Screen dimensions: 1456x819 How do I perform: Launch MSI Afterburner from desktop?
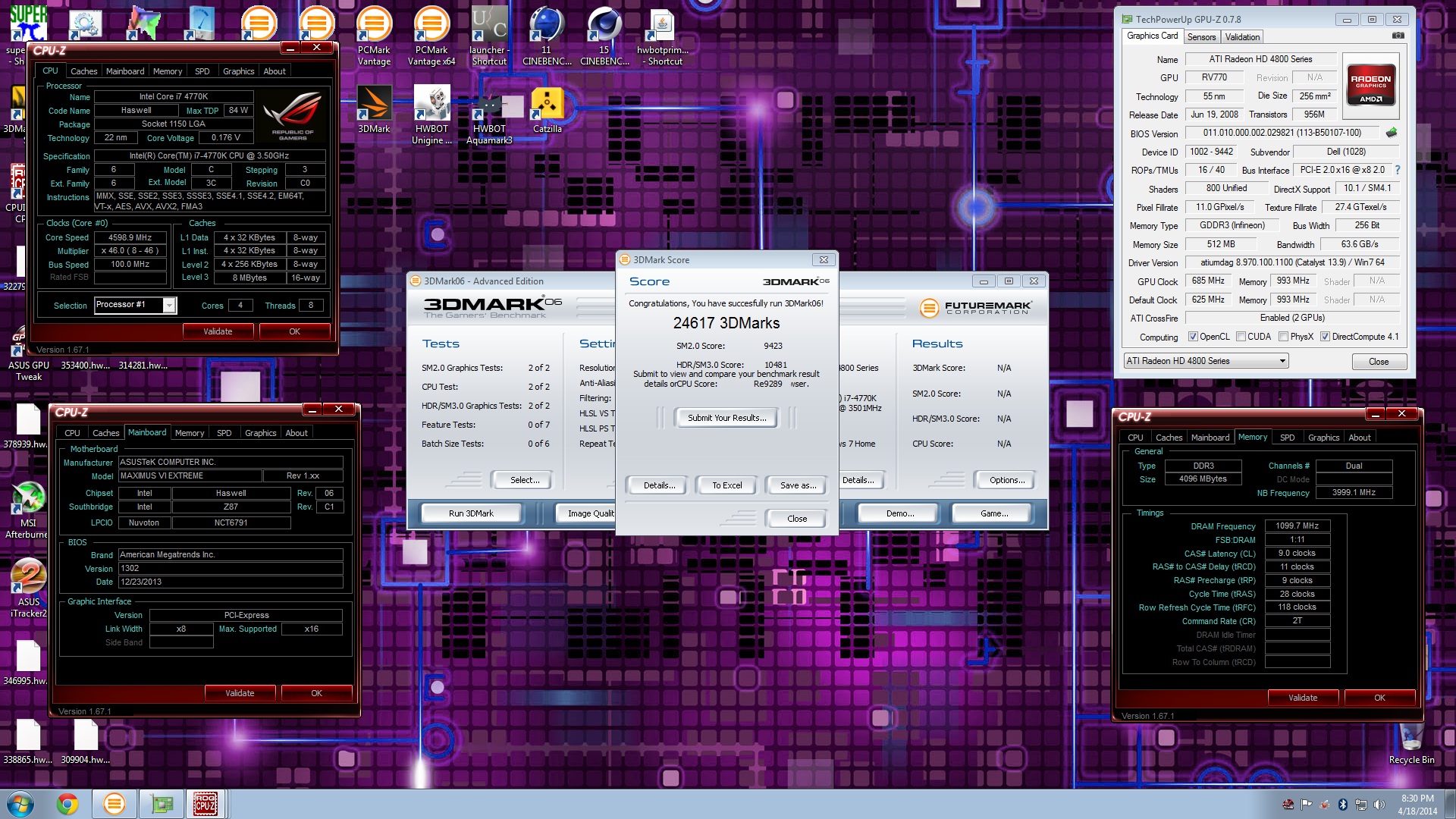tap(28, 510)
